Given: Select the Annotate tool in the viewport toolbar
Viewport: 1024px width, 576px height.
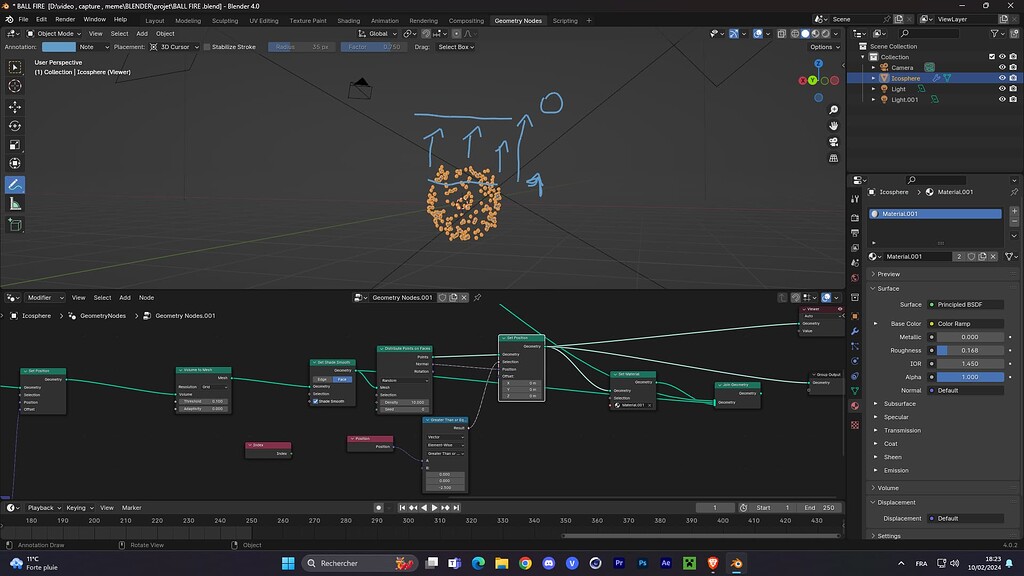Looking at the screenshot, I should click(14, 184).
